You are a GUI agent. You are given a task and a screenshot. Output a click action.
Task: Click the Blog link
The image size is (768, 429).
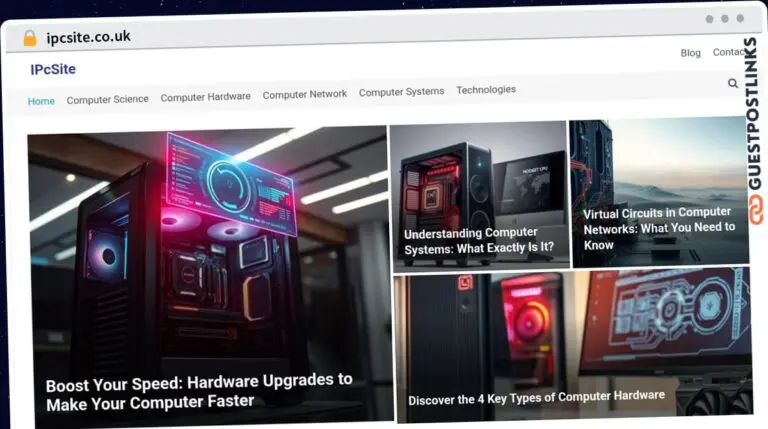click(x=690, y=53)
